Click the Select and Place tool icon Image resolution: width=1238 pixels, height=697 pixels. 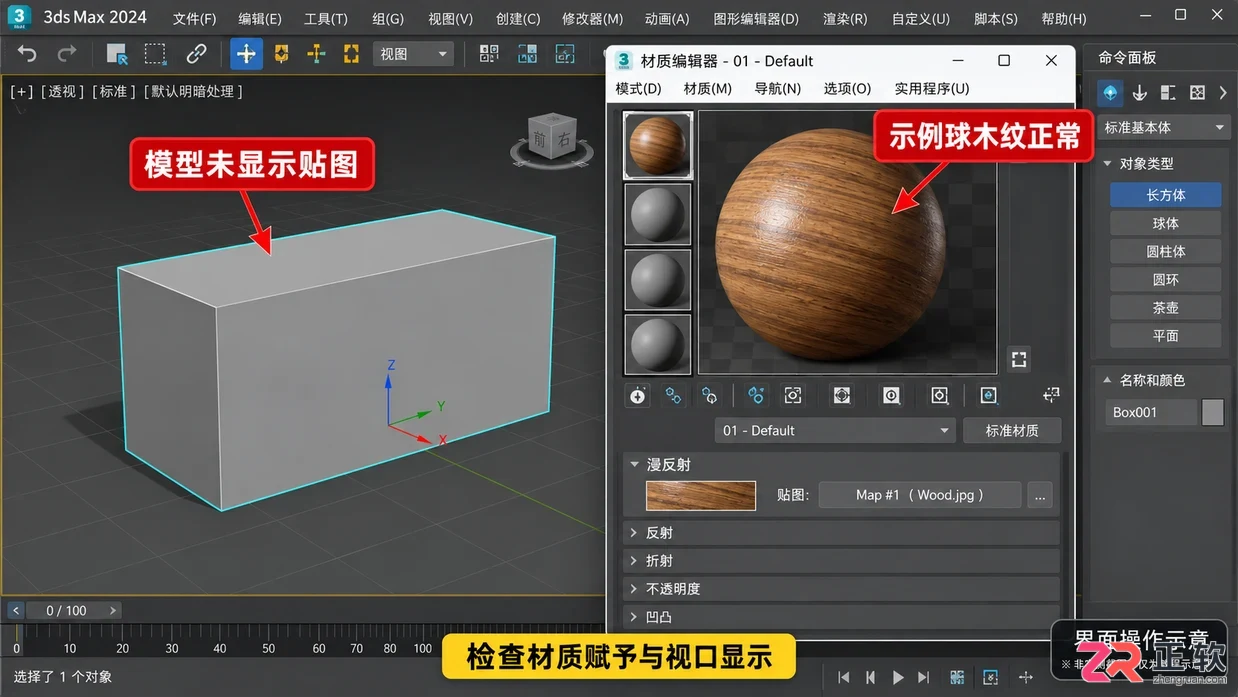(x=351, y=54)
